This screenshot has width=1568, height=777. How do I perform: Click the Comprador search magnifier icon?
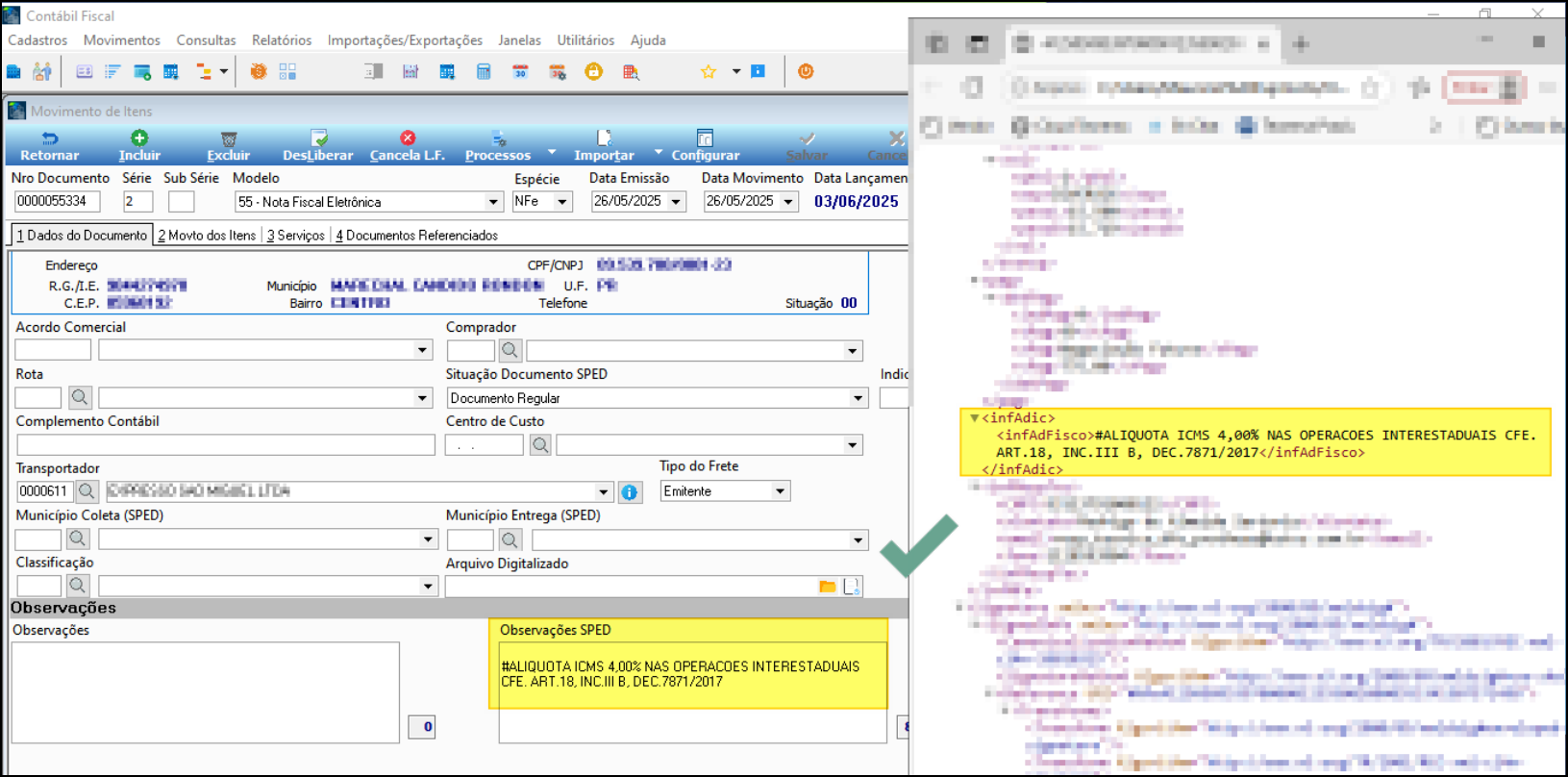510,351
